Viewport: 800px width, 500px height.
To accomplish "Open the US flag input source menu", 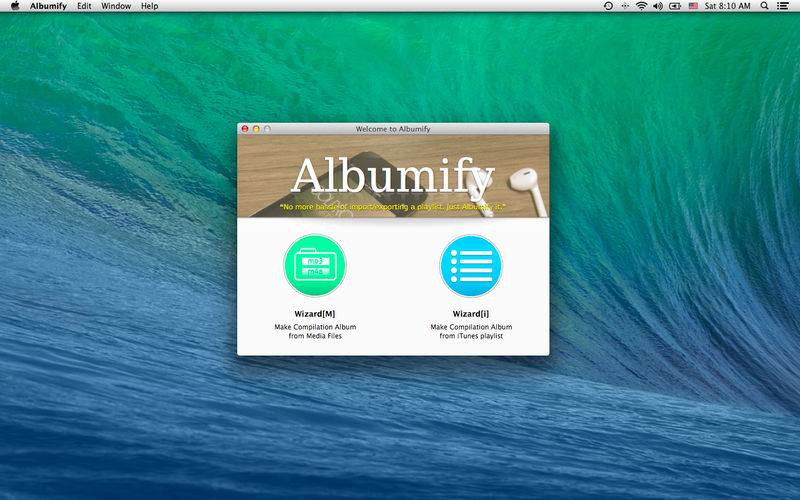I will pyautogui.click(x=693, y=6).
